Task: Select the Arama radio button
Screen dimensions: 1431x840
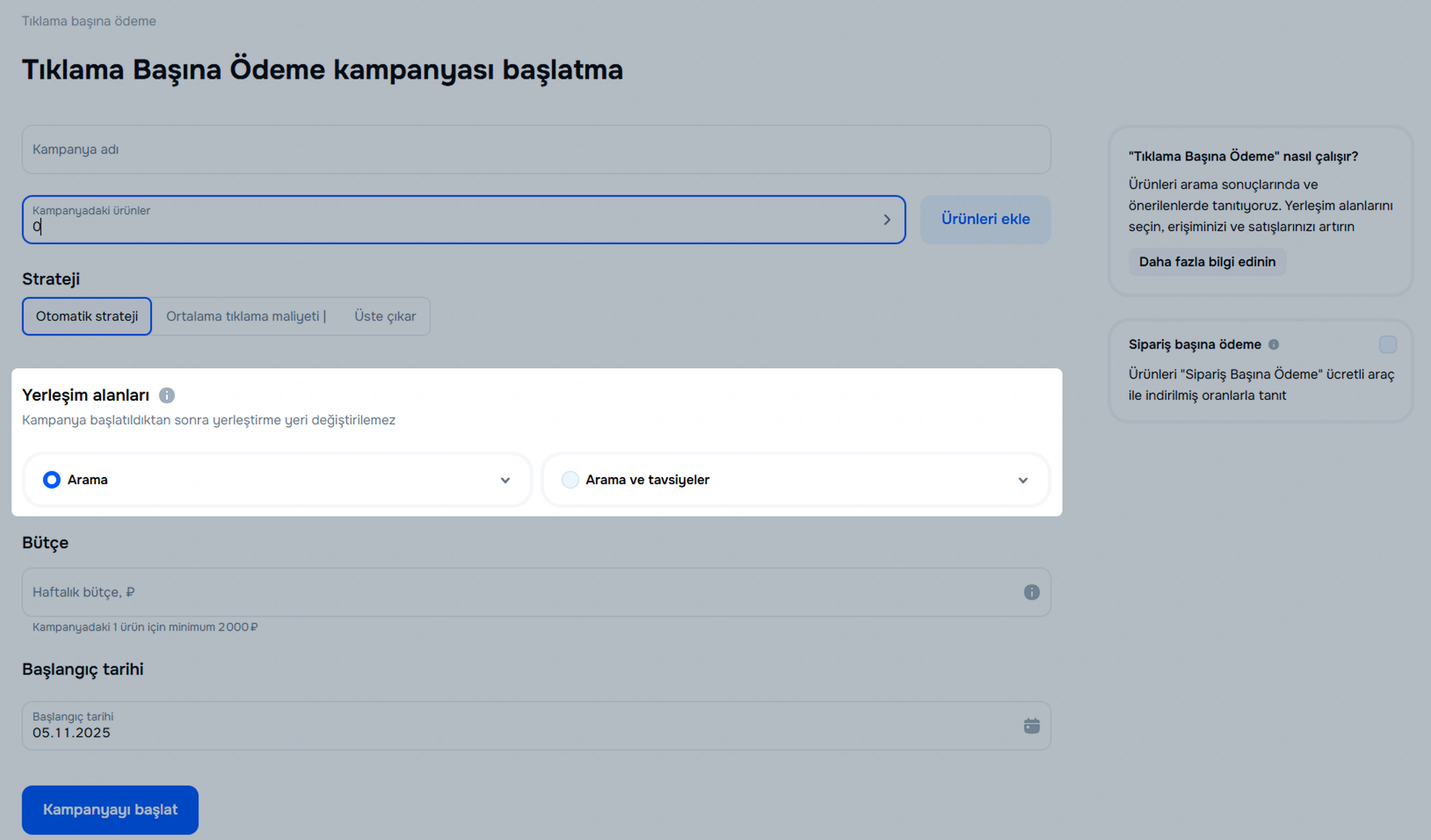Action: (x=52, y=480)
